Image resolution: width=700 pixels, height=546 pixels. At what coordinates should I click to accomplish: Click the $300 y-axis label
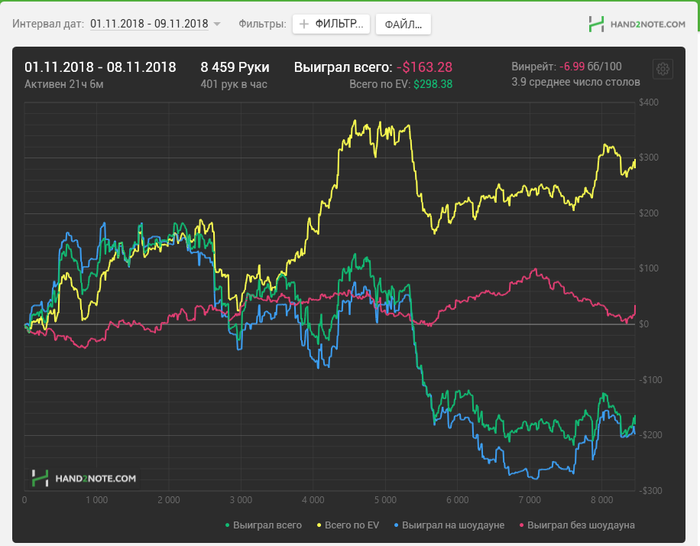pyautogui.click(x=649, y=158)
